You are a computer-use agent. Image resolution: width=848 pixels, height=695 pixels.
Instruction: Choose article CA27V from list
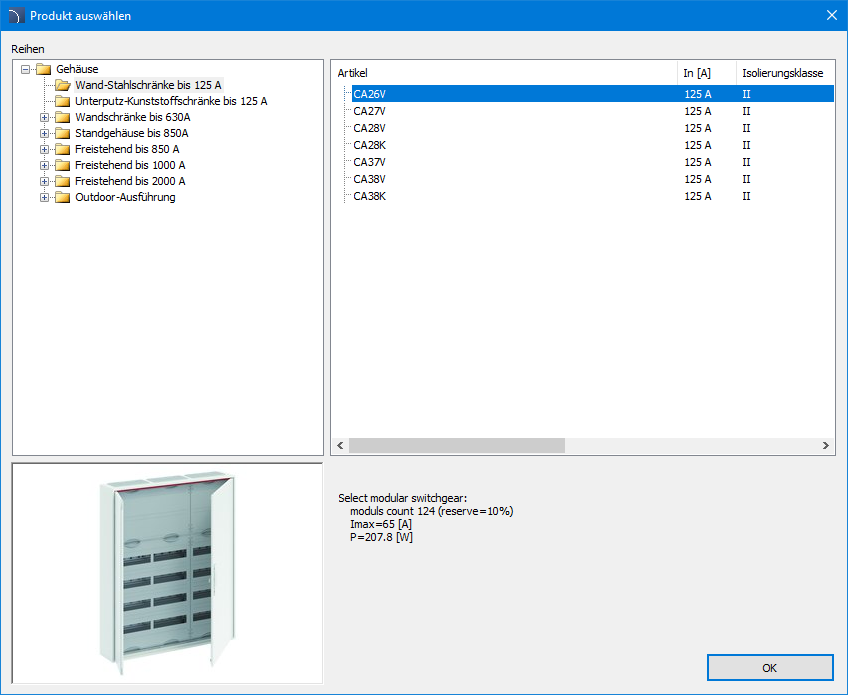click(369, 111)
